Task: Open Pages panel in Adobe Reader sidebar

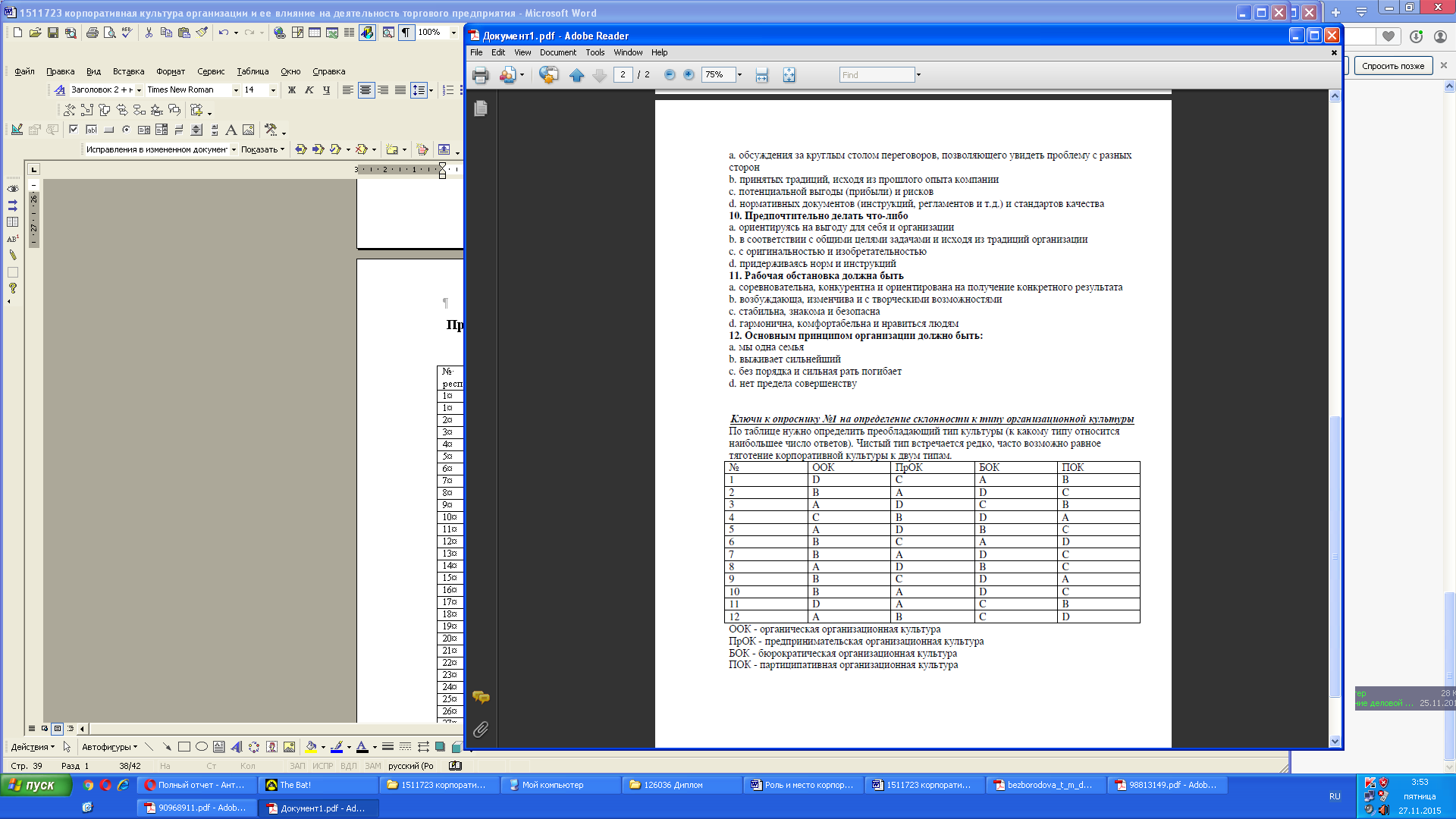Action: coord(481,109)
